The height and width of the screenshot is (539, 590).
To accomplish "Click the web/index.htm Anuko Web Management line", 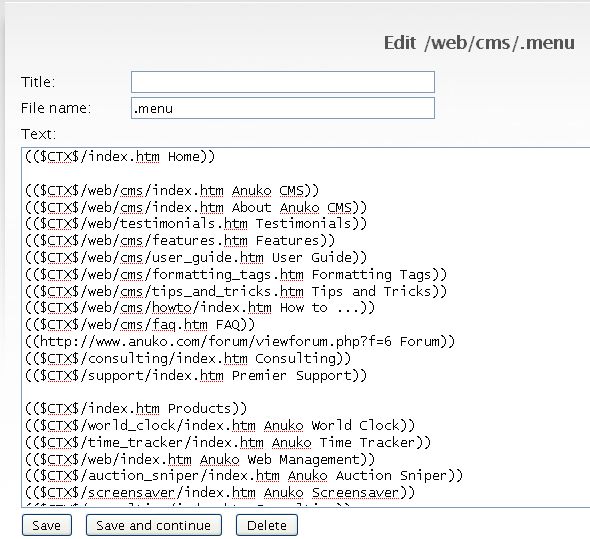I will (200, 460).
